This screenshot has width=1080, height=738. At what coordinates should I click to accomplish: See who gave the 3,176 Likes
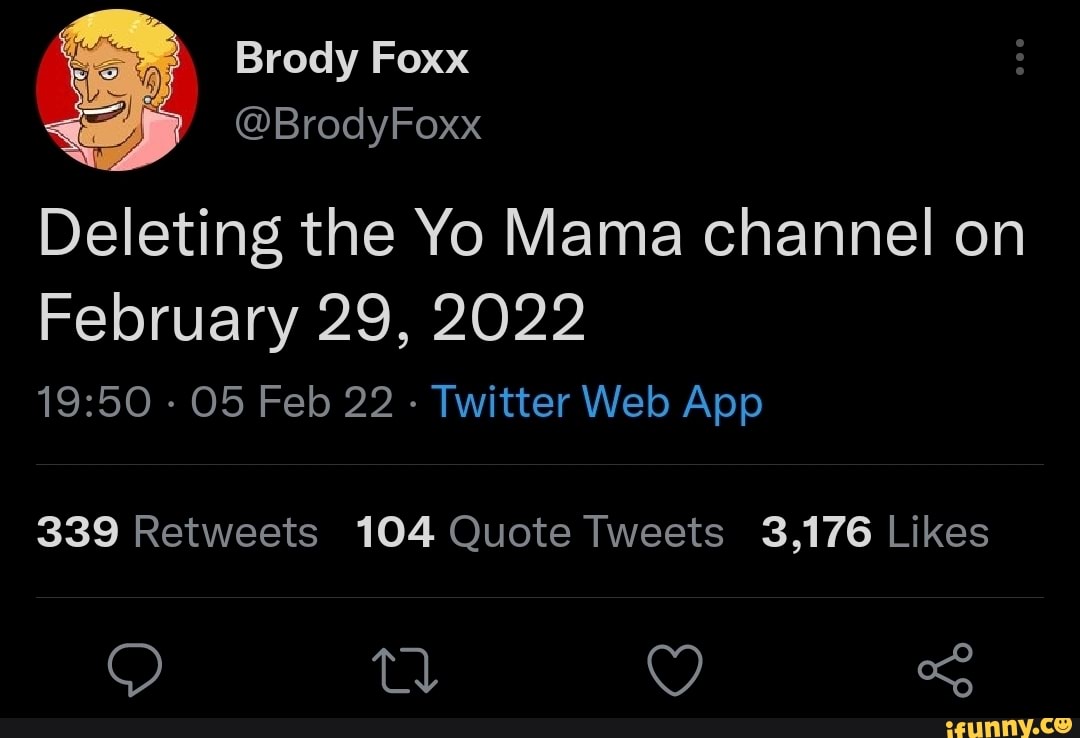point(874,532)
